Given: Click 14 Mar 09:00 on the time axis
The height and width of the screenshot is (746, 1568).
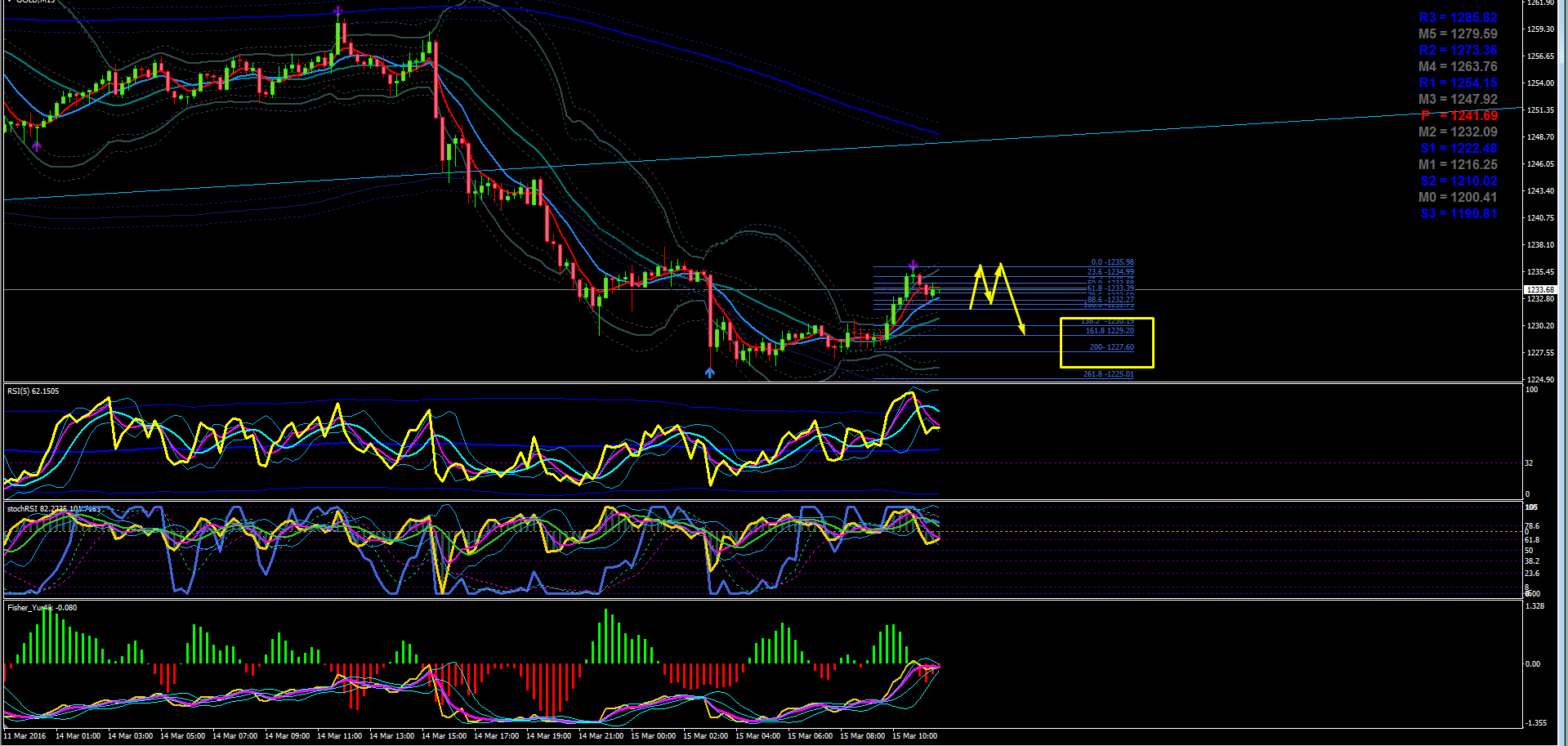Looking at the screenshot, I should (x=287, y=736).
